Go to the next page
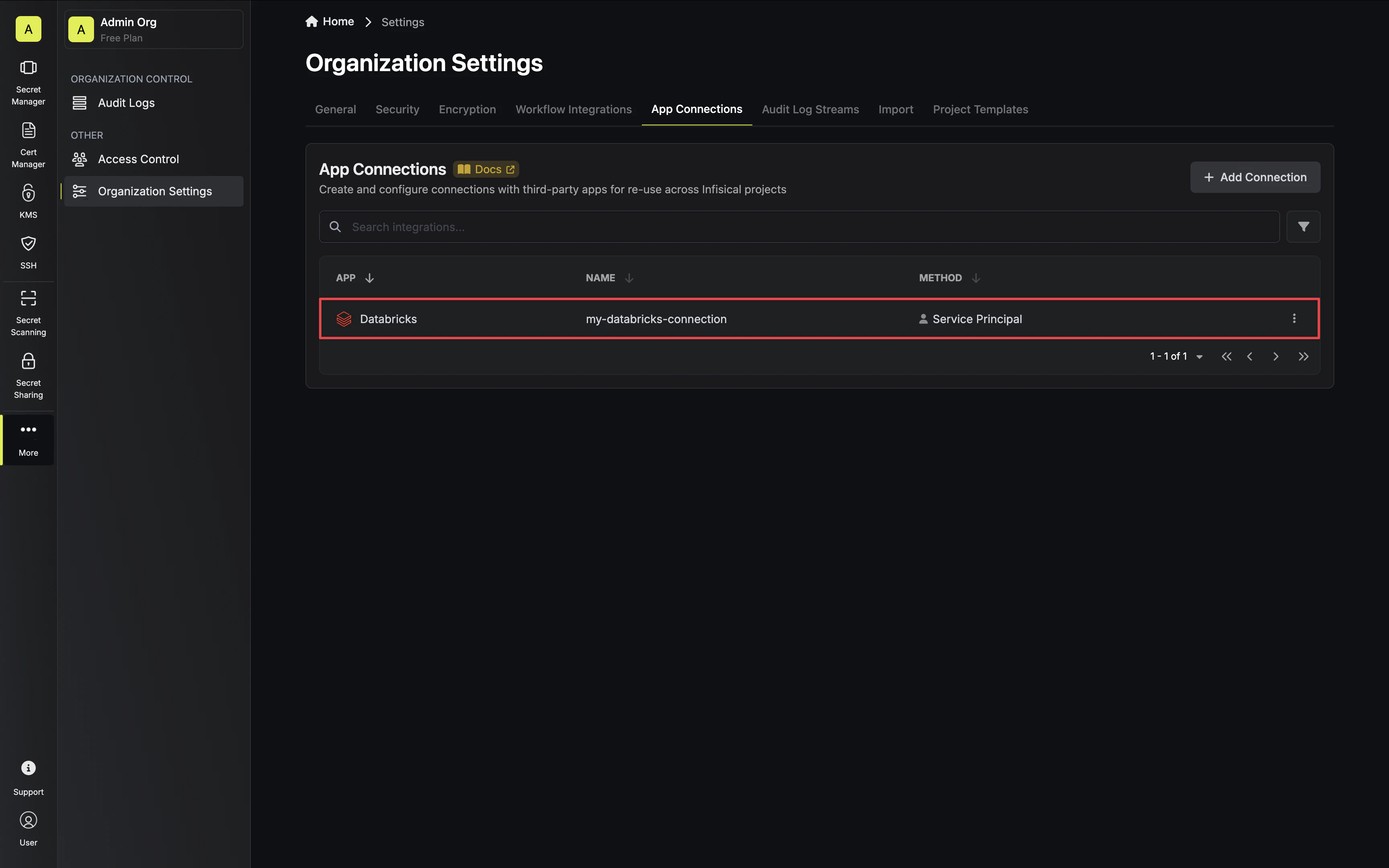 pyautogui.click(x=1275, y=356)
